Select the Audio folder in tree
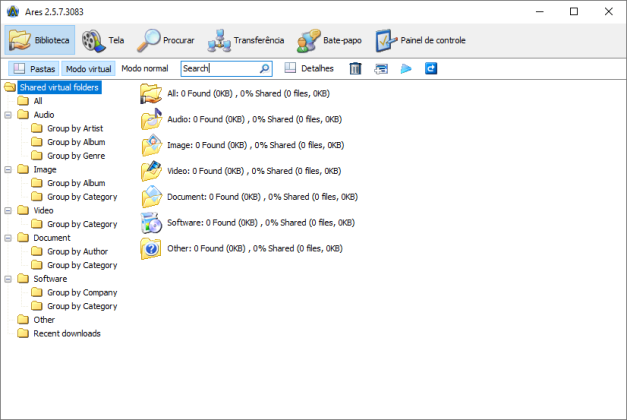Screen dimensions: 627x420 (44, 115)
